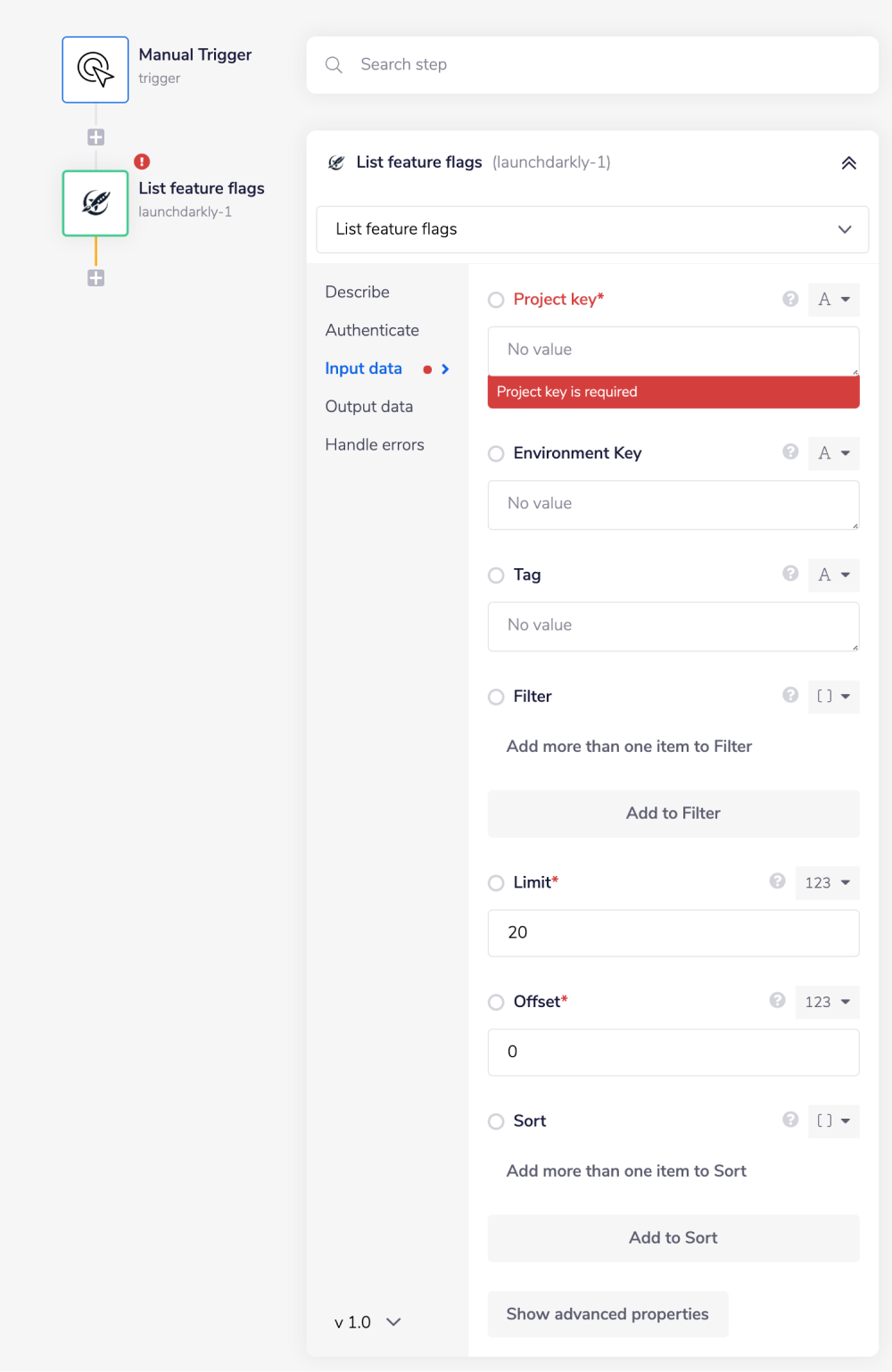Click the plus to add a step below trigger
The height and width of the screenshot is (1372, 892).
pyautogui.click(x=95, y=136)
